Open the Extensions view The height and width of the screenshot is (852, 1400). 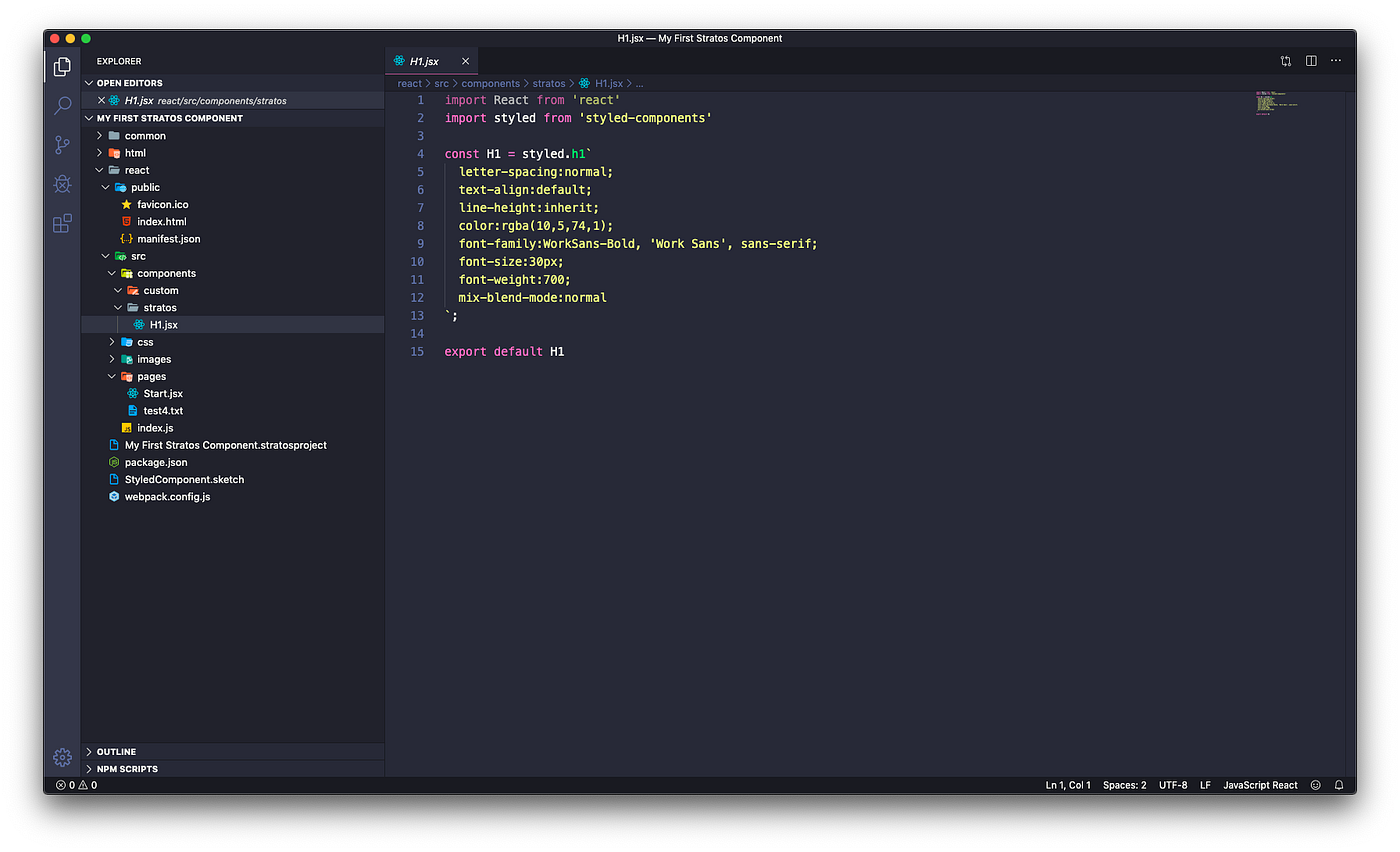click(x=62, y=223)
